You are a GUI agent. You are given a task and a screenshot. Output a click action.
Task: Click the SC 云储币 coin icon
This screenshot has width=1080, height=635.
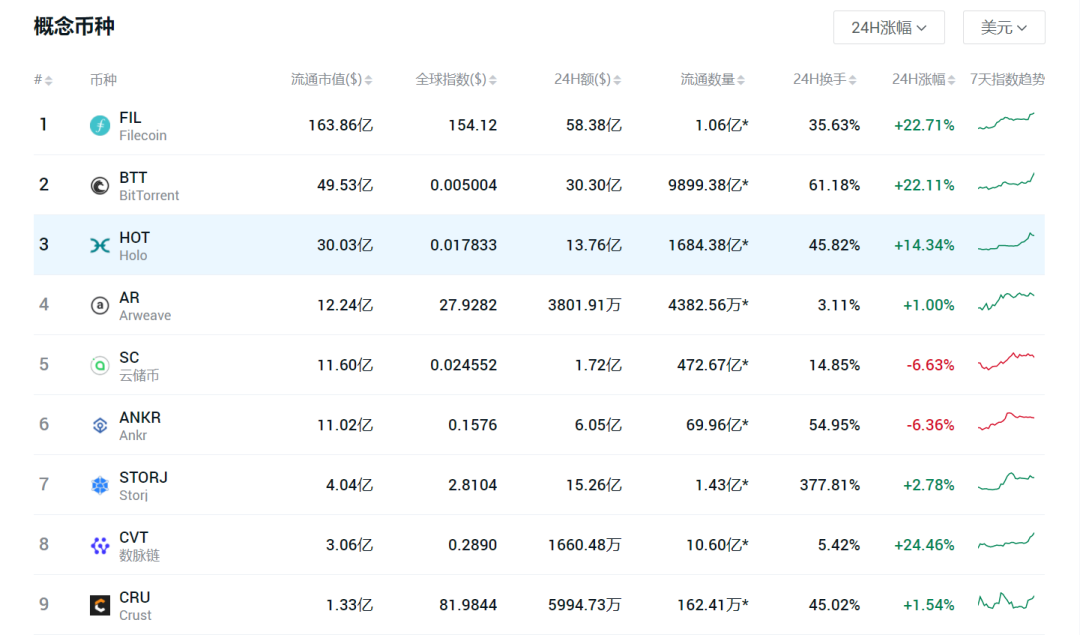click(x=100, y=365)
